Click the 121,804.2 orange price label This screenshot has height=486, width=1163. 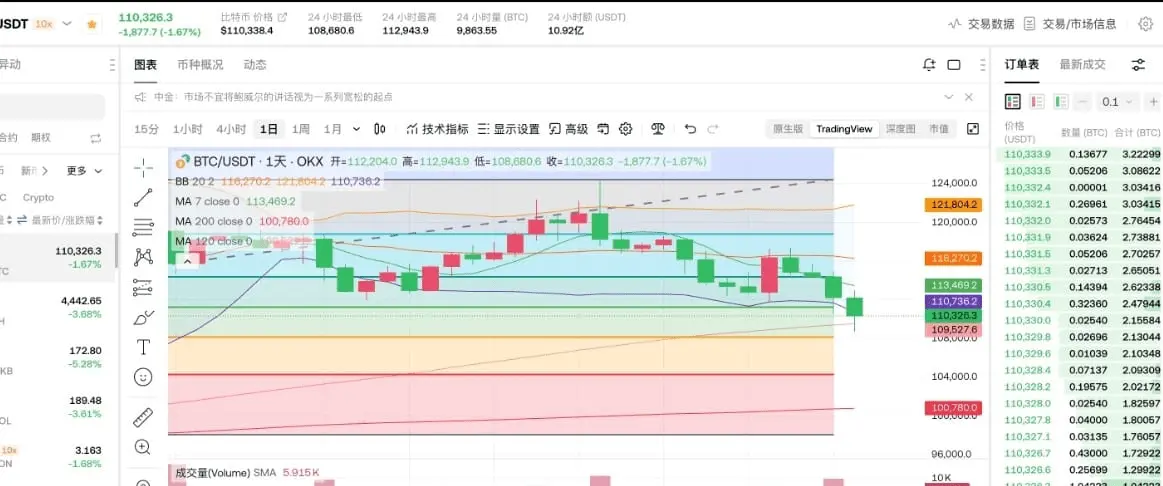[x=953, y=205]
